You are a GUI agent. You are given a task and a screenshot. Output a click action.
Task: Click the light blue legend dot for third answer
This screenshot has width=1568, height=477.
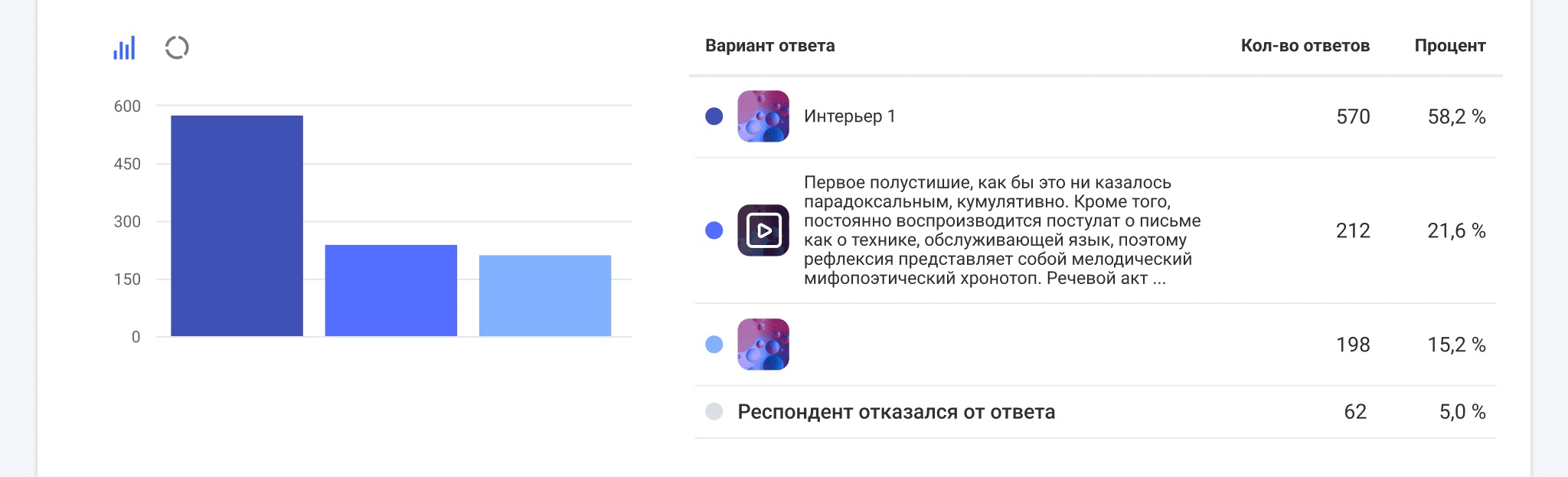[714, 345]
